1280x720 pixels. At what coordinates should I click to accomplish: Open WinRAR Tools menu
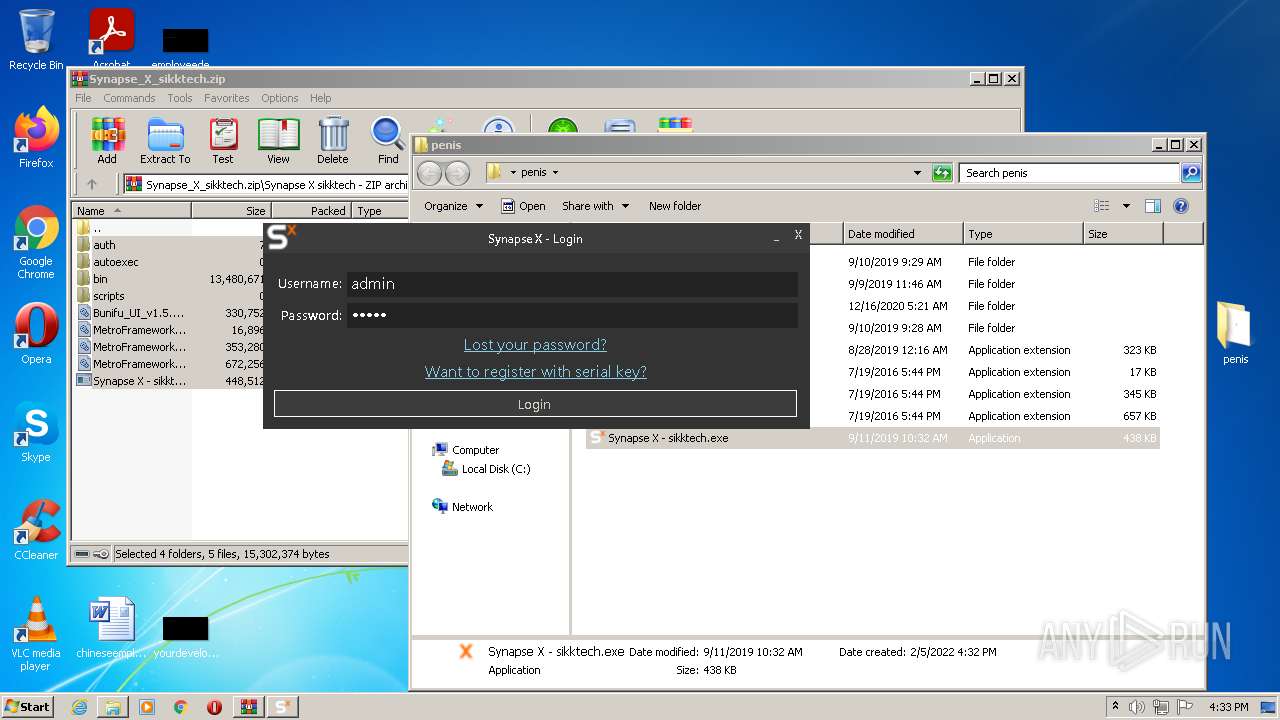[180, 98]
